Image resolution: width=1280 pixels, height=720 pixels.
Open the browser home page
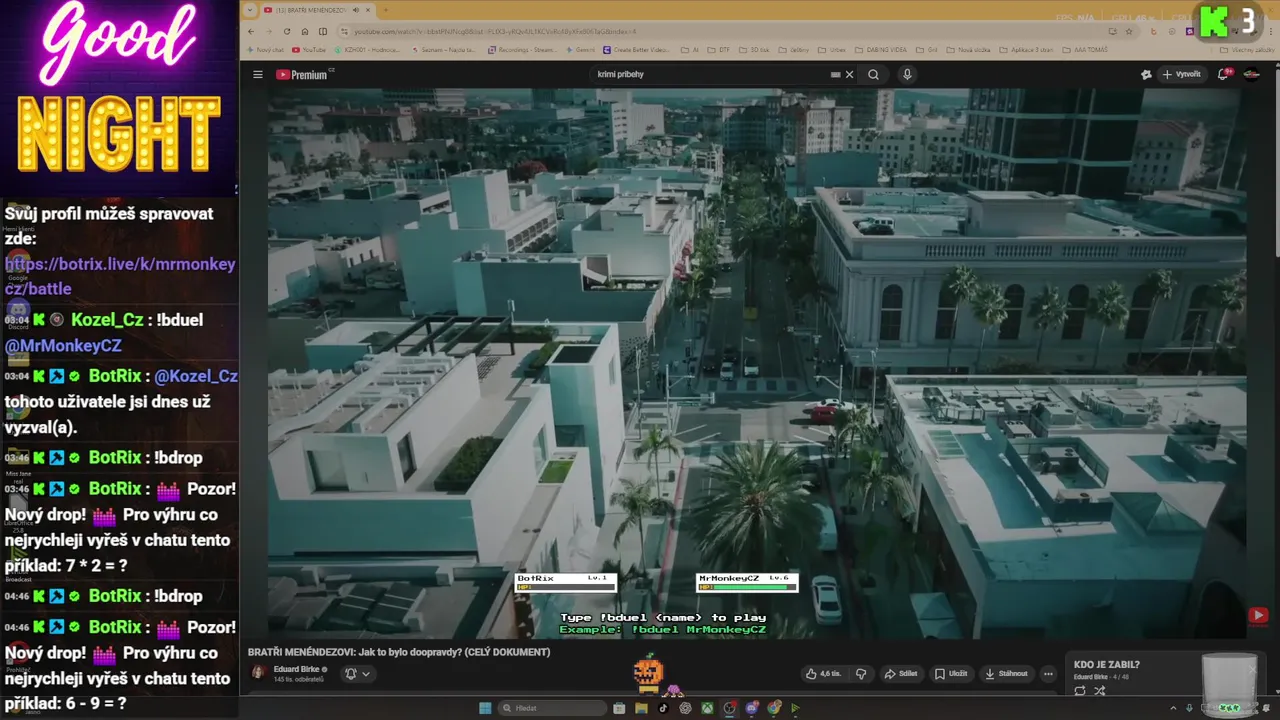click(305, 31)
